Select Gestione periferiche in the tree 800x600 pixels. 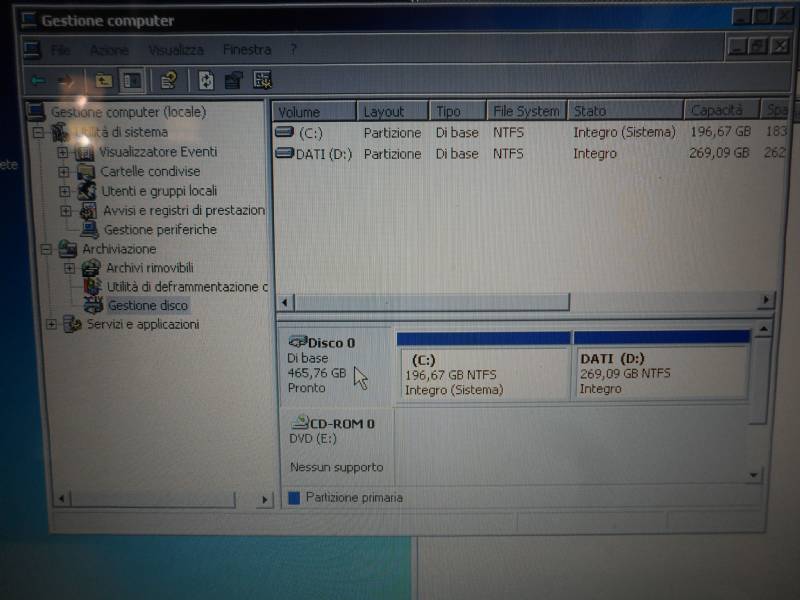[x=160, y=230]
